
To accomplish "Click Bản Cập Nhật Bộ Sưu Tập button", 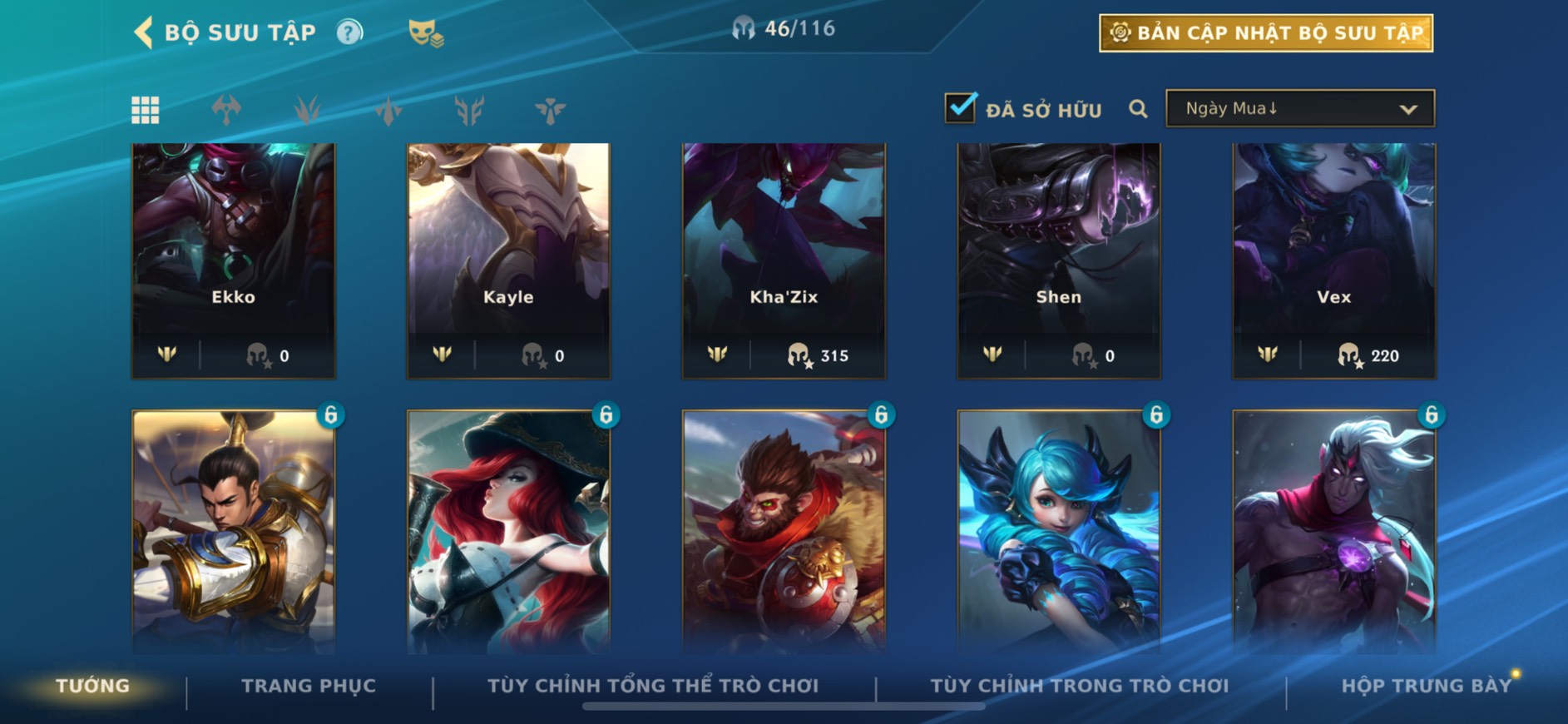I will [x=1266, y=33].
